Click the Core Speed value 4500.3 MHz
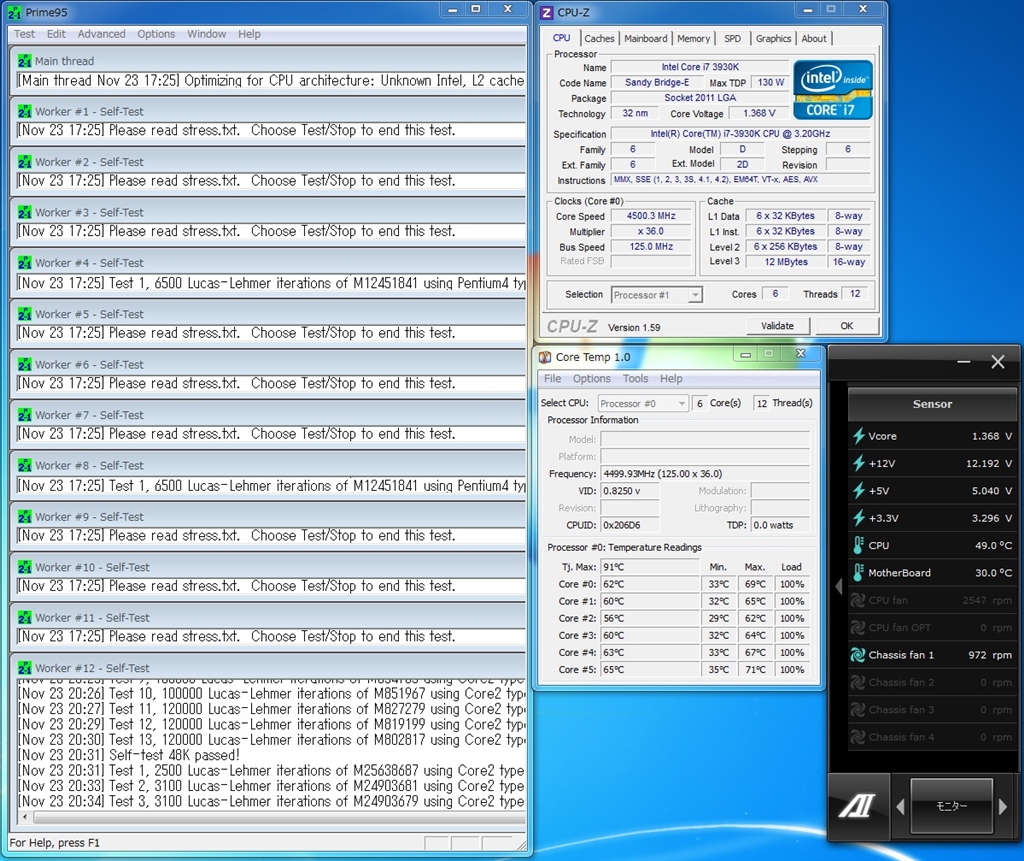This screenshot has width=1024, height=861. click(x=651, y=216)
